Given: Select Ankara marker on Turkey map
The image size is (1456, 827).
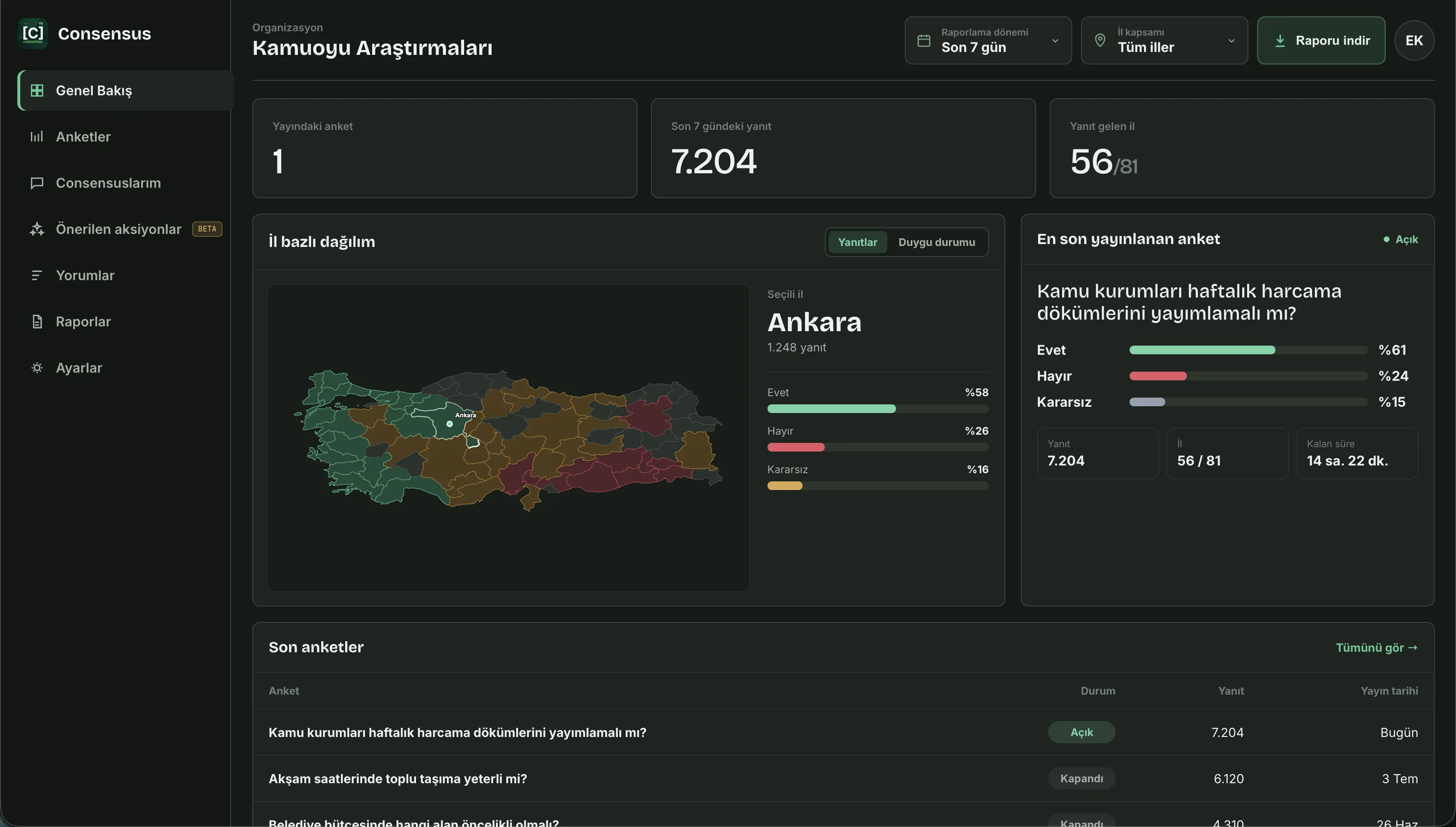Looking at the screenshot, I should tap(449, 424).
